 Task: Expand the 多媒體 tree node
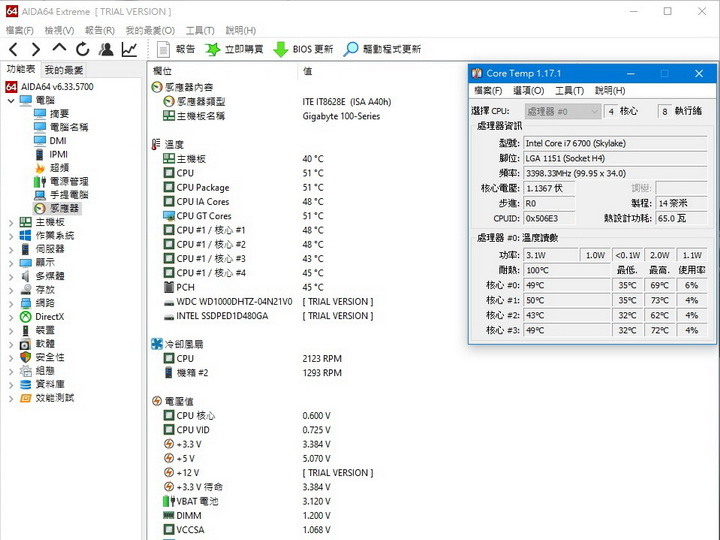(x=11, y=276)
